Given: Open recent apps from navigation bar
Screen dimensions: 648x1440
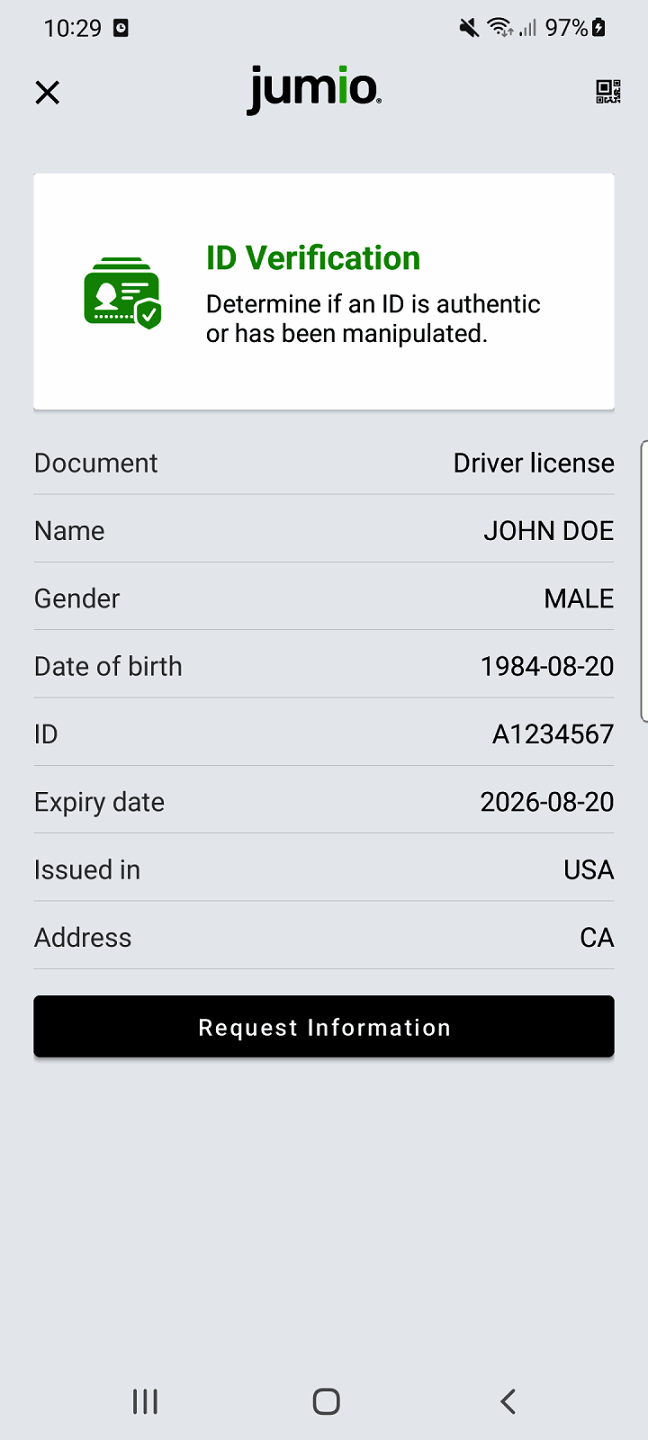Looking at the screenshot, I should pyautogui.click(x=145, y=1401).
